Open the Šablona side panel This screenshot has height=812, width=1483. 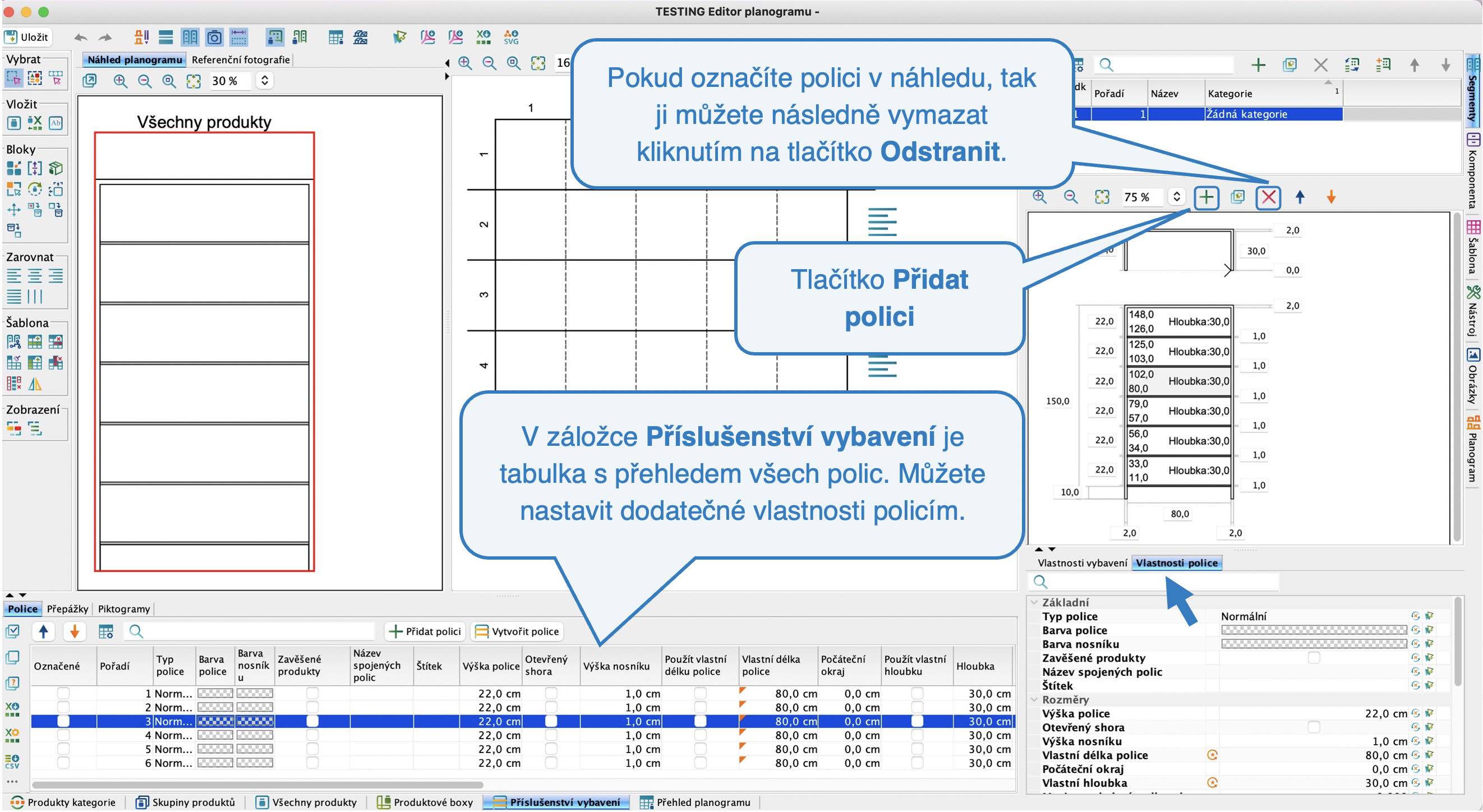coord(1473,246)
